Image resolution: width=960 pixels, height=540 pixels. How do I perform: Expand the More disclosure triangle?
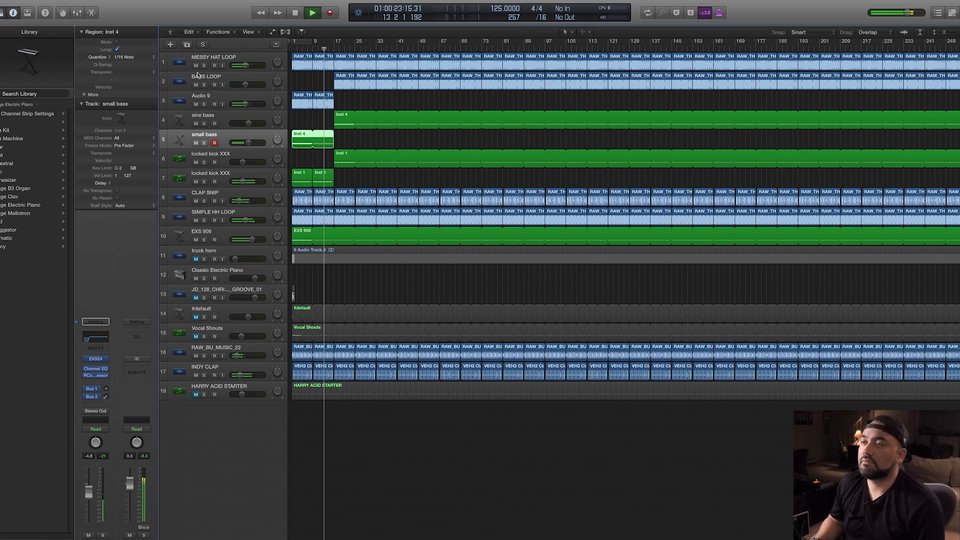pyautogui.click(x=84, y=95)
